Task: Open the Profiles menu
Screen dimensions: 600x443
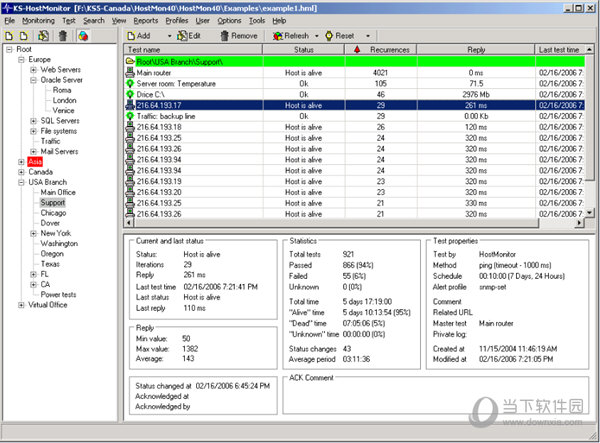Action: tap(177, 21)
